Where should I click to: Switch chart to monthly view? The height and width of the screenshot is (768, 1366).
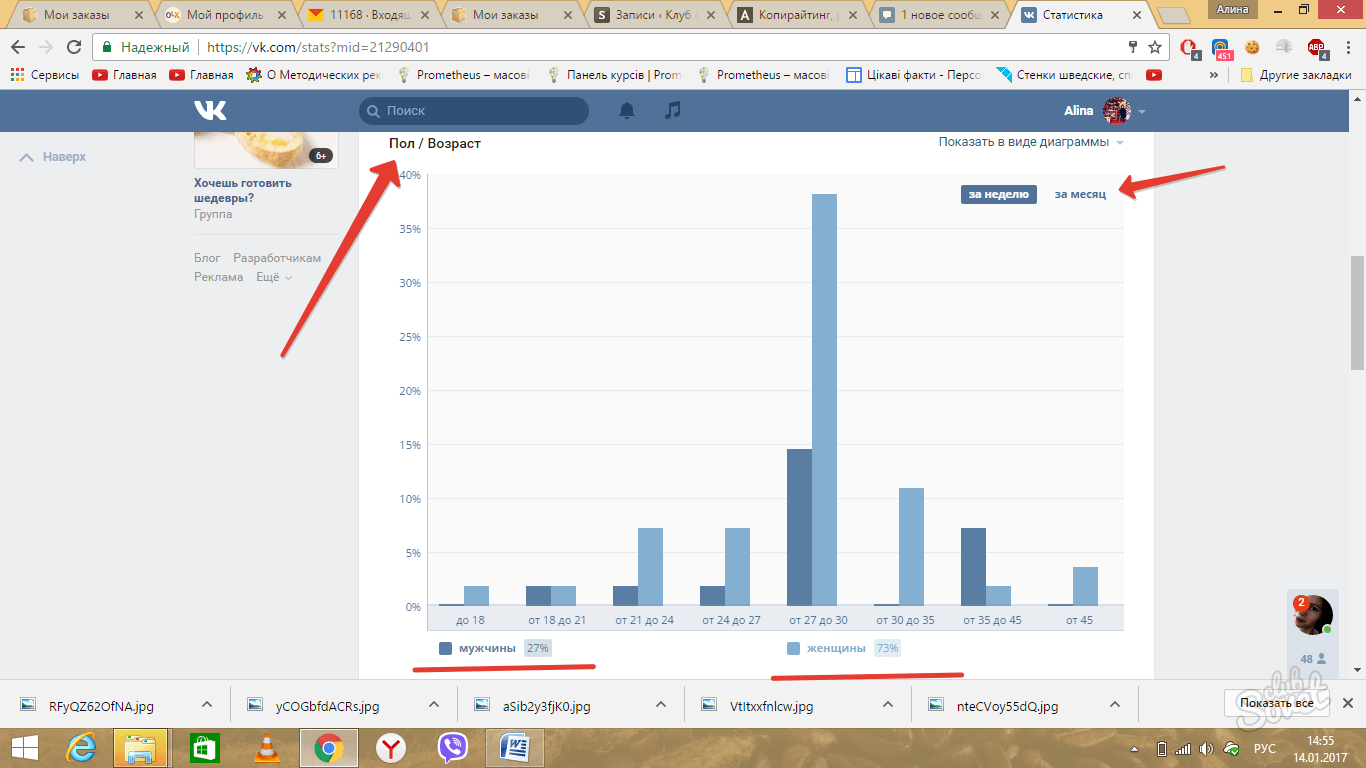point(1080,194)
